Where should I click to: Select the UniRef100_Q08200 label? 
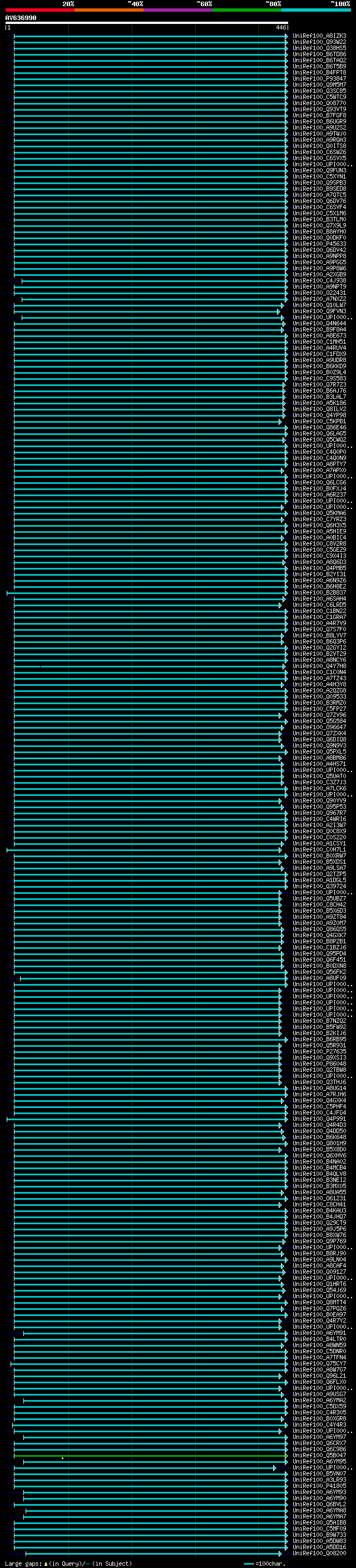(x=319, y=1553)
